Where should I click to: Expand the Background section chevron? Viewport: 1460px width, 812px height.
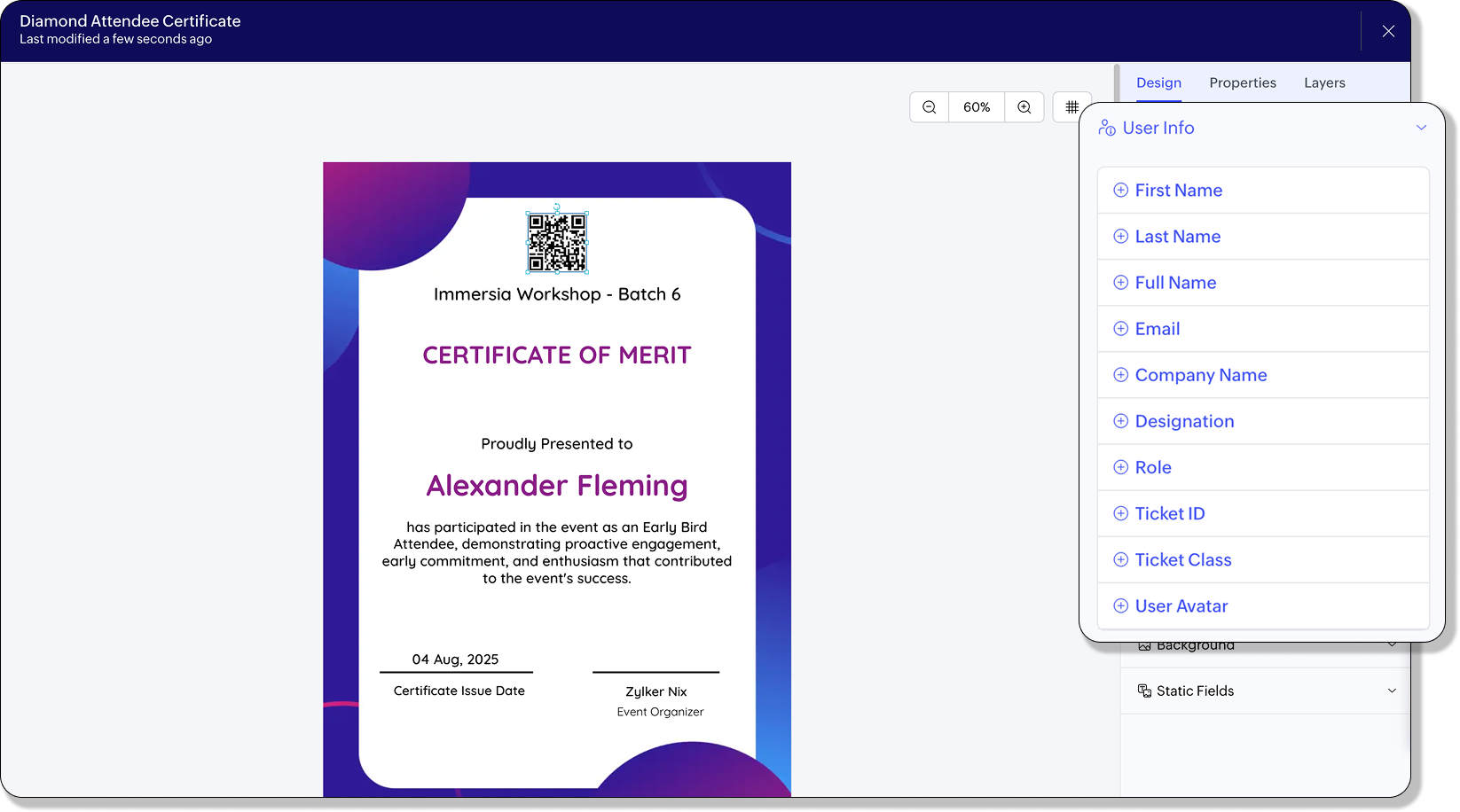point(1392,645)
